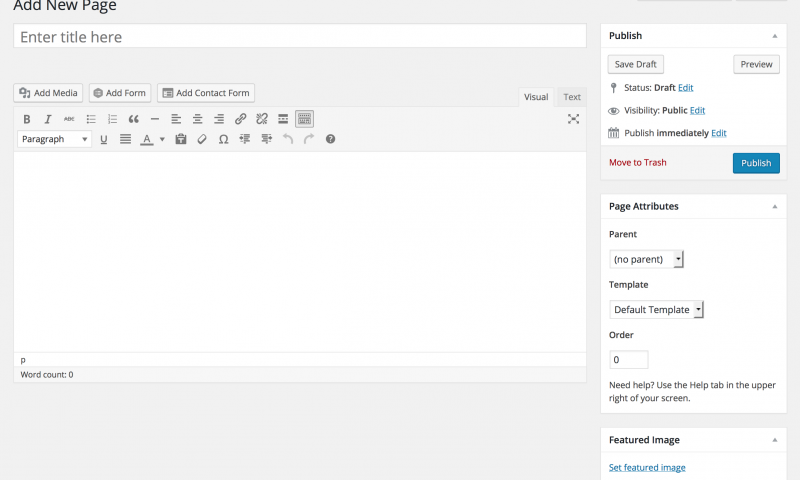Insert a blockquote
Screen dimensions: 800x480
pos(133,119)
